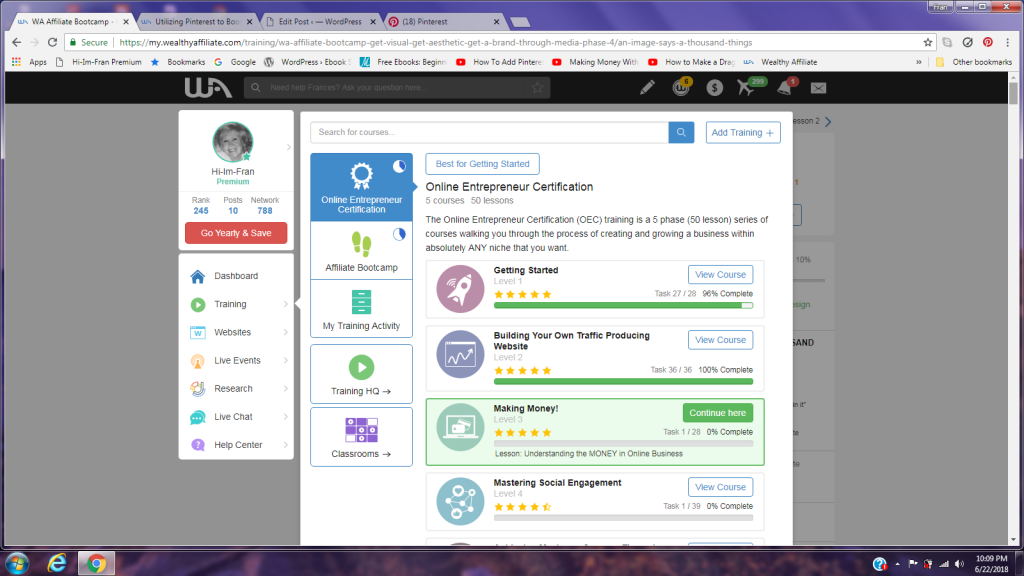This screenshot has height=576, width=1024.
Task: Expand the Live Events sidebar submenu arrow
Action: (285, 360)
